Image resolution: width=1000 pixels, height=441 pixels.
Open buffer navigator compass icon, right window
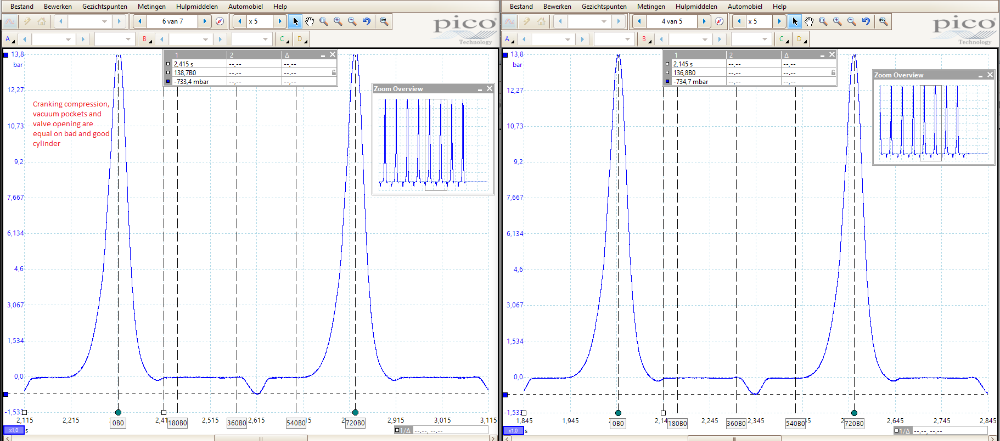719,21
